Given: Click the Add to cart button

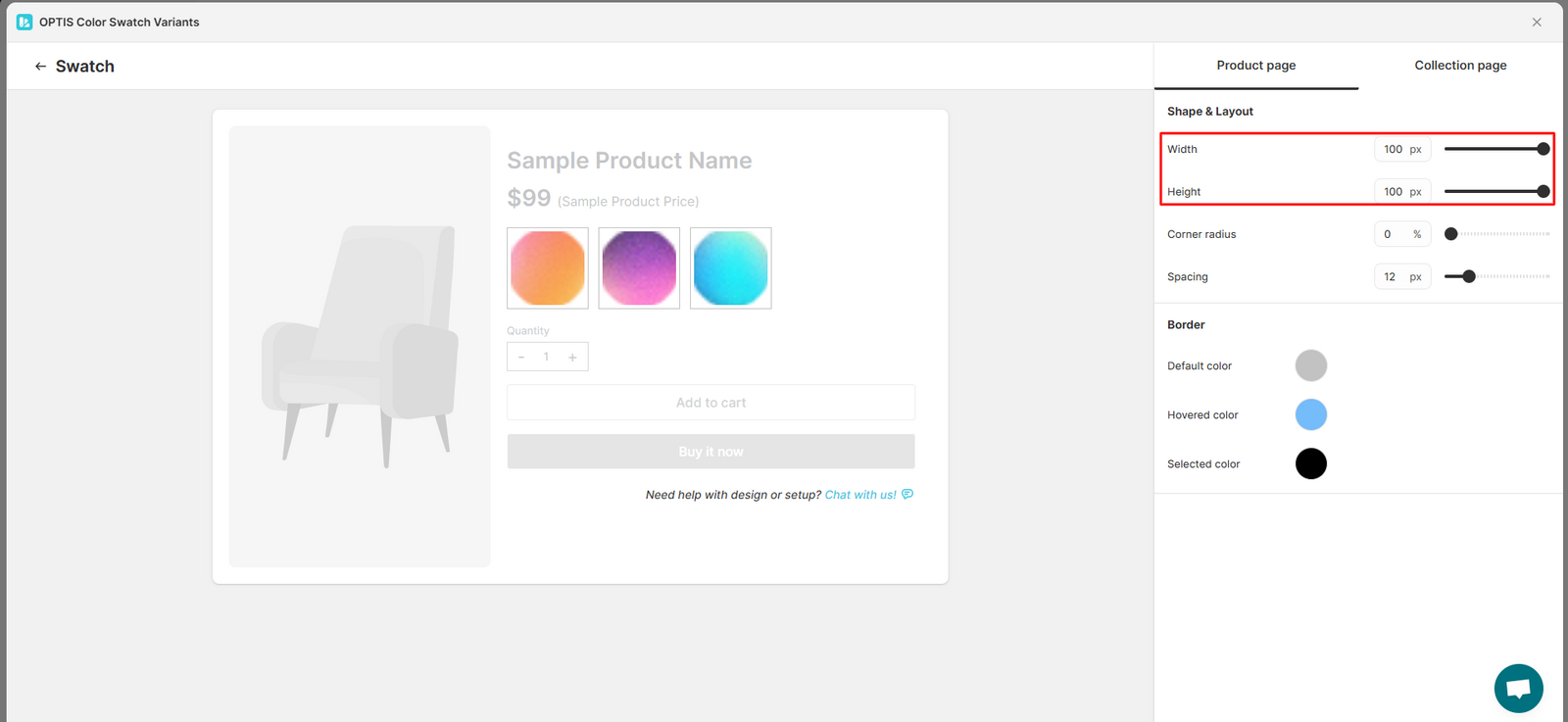Looking at the screenshot, I should pos(710,403).
